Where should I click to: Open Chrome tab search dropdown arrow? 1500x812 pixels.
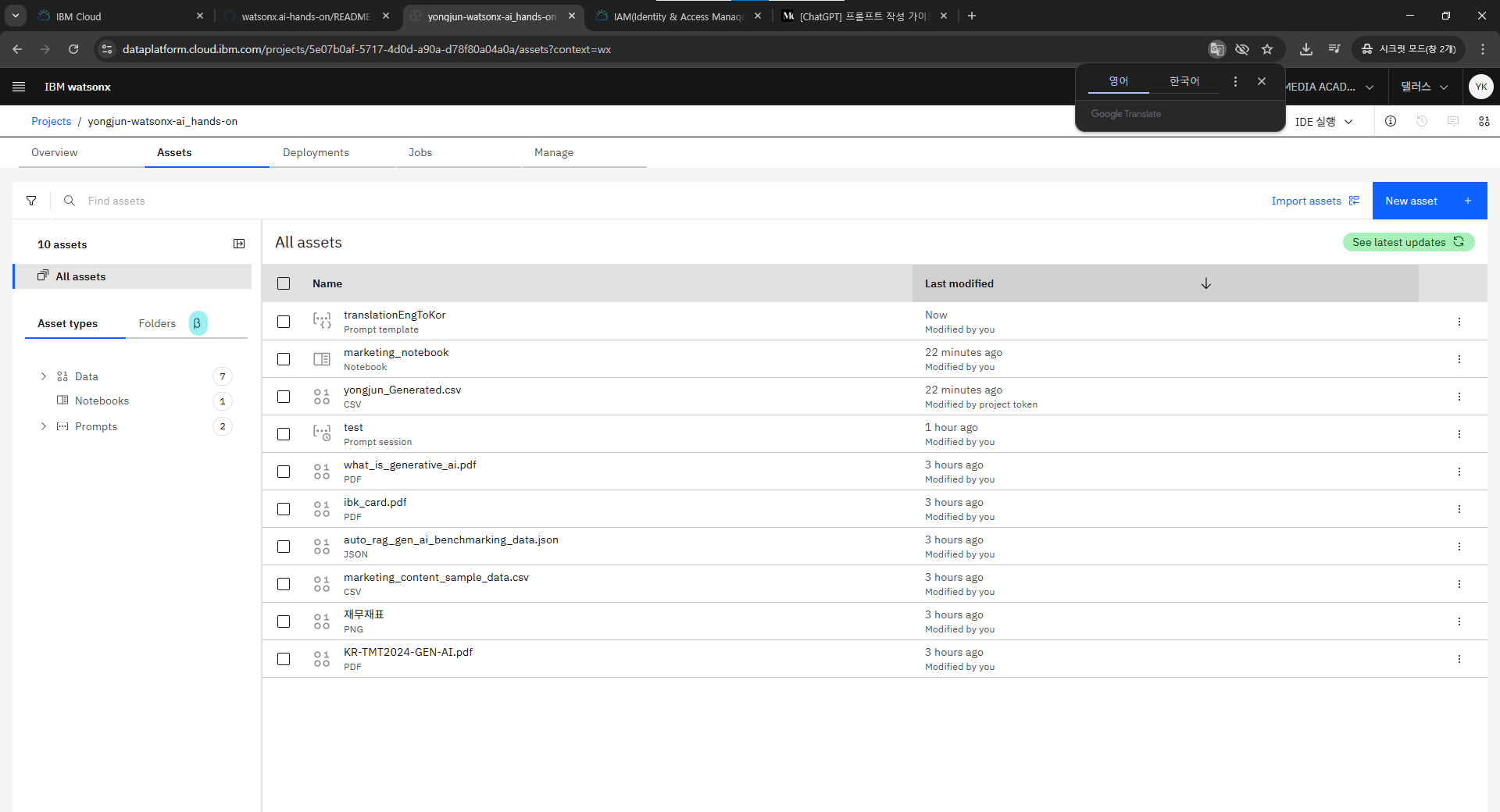(x=15, y=16)
